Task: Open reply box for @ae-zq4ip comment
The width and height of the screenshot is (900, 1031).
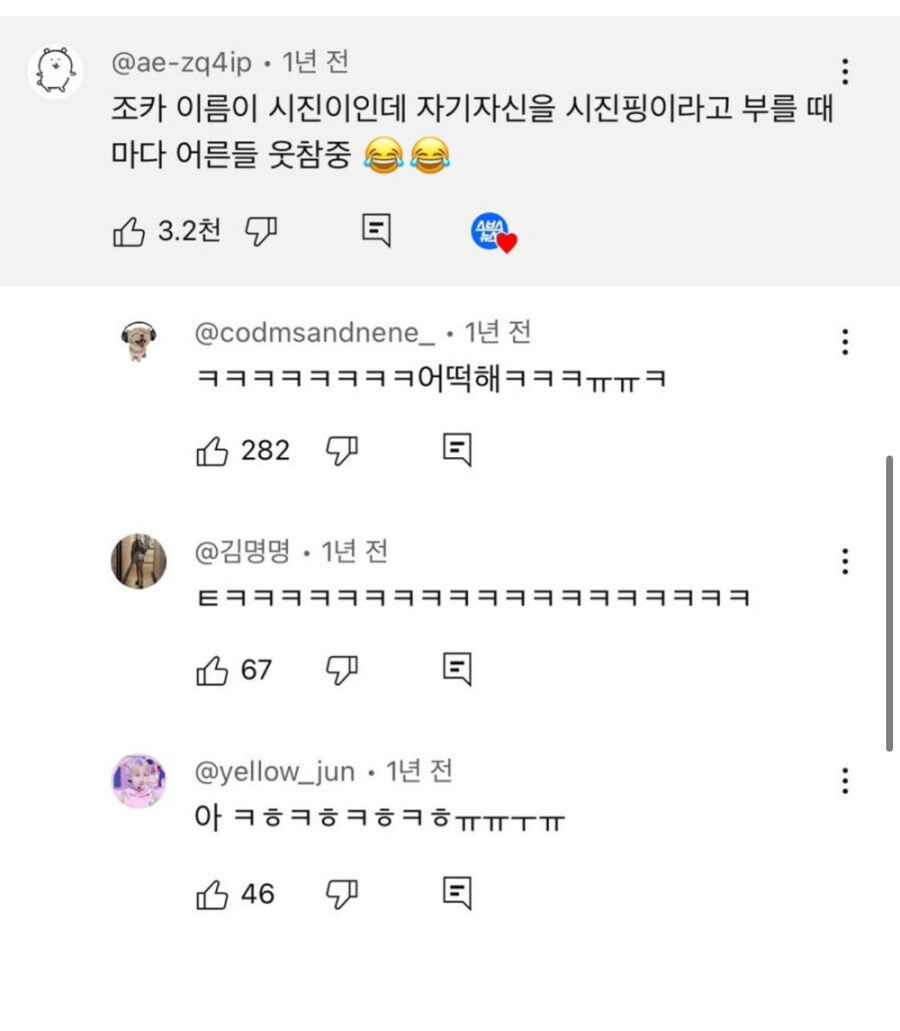Action: tap(375, 232)
